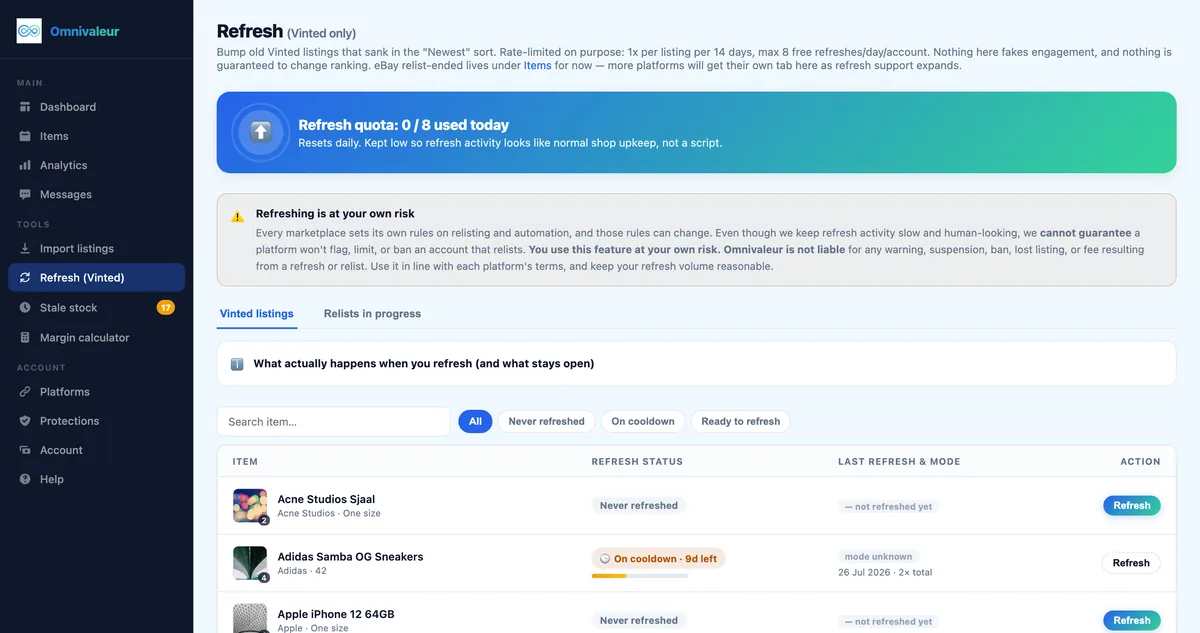Image resolution: width=1200 pixels, height=633 pixels.
Task: Click 'Never refreshed' badge for Apple iPhone 12
Action: (639, 621)
